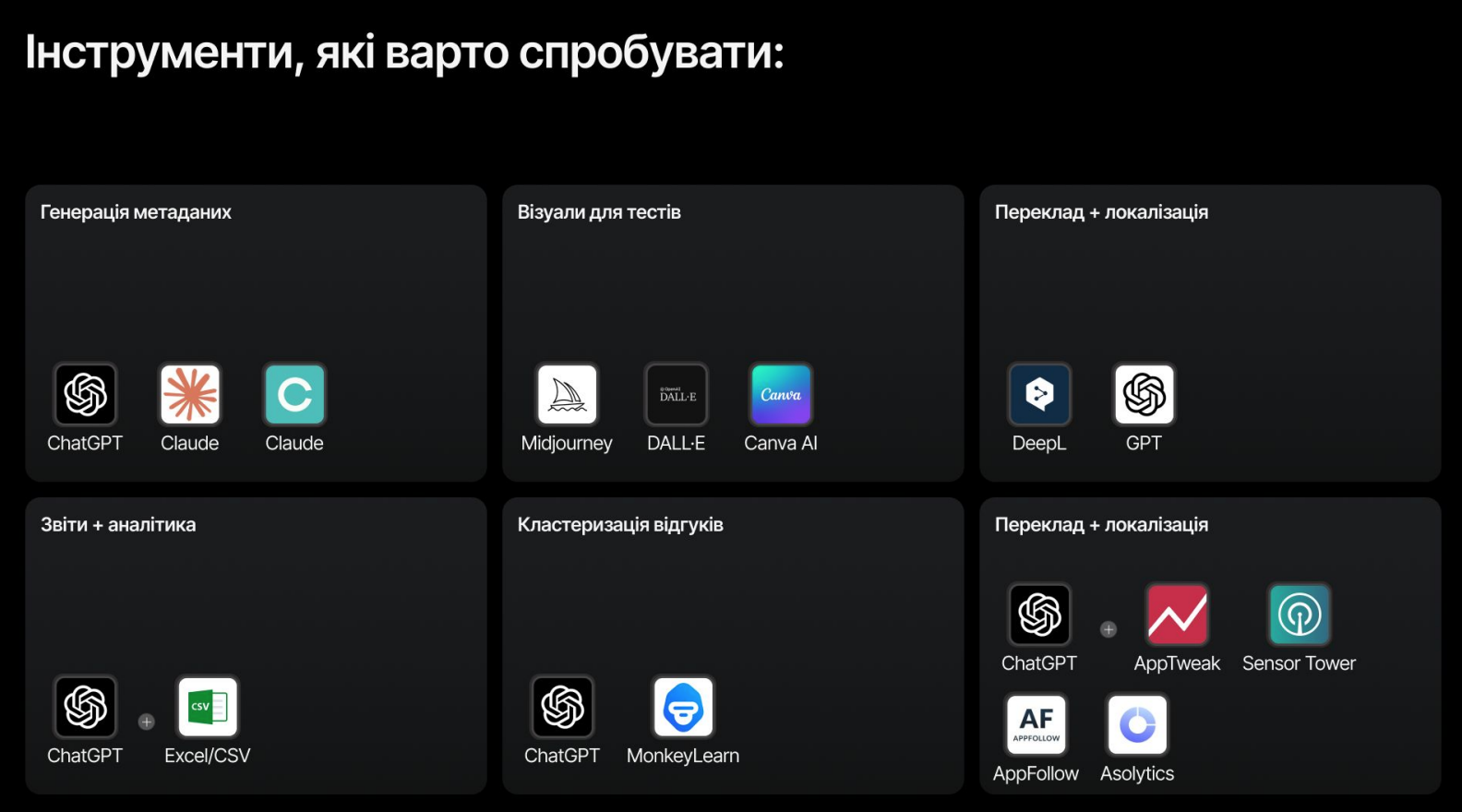The height and width of the screenshot is (812, 1462).
Task: Click the GPT label under Переклад
Action: point(1144,444)
